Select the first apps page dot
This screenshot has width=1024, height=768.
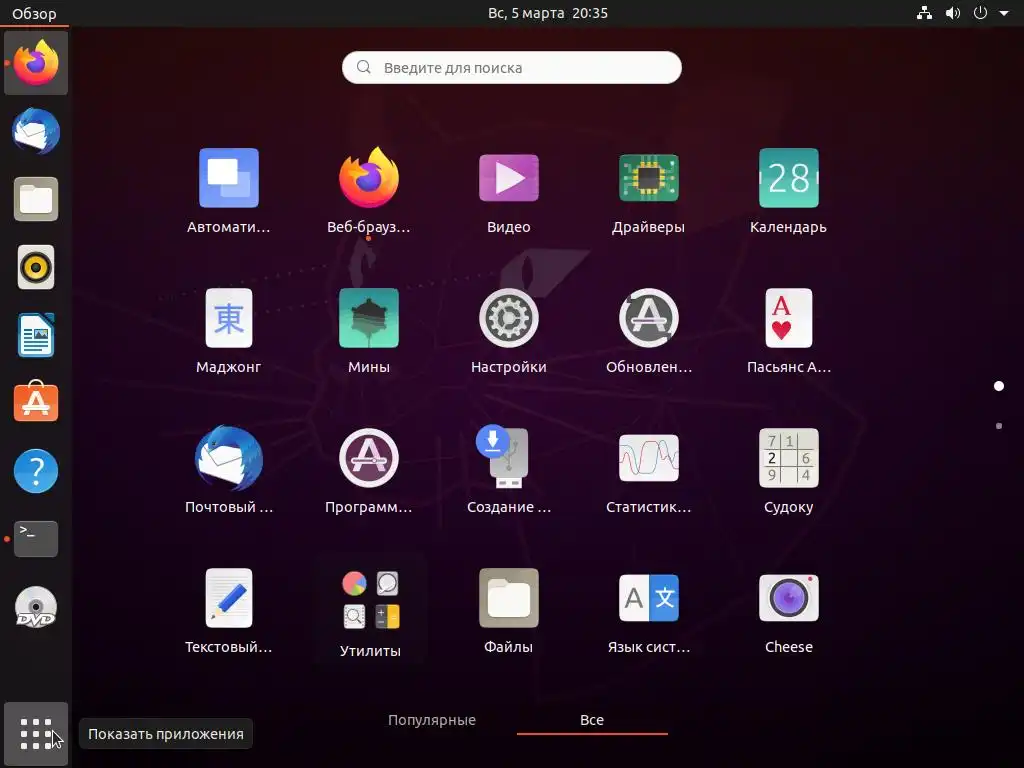999,386
